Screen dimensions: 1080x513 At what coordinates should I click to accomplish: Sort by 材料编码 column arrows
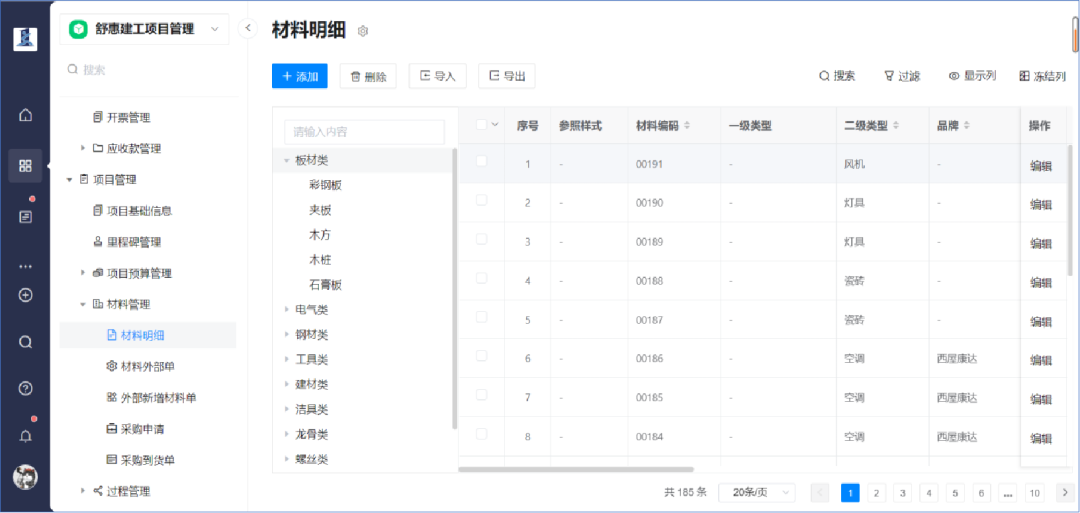point(687,126)
